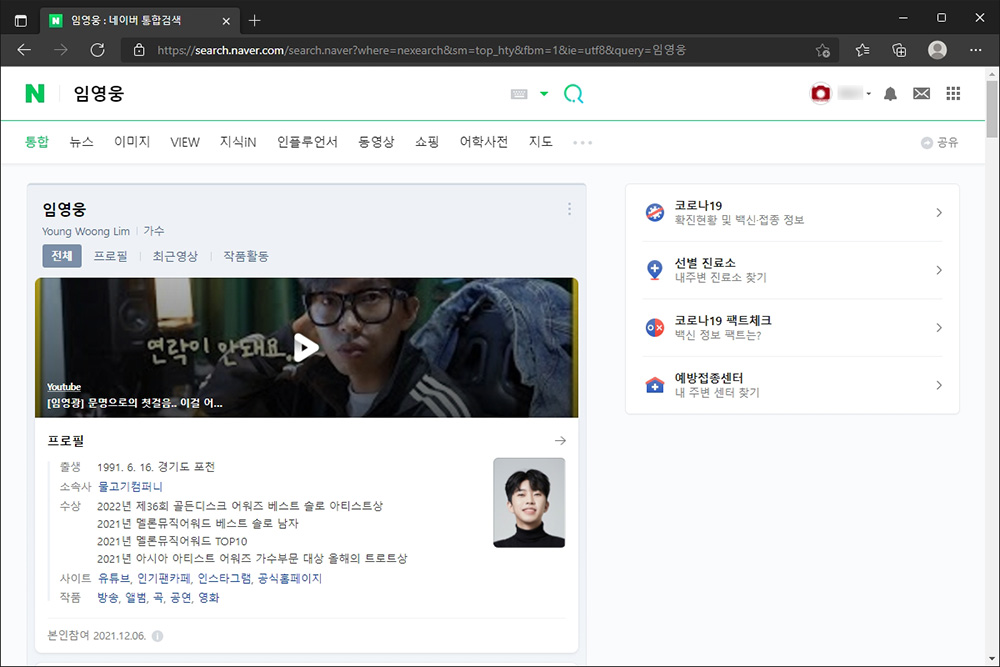The width and height of the screenshot is (1000, 667).
Task: Expand the search history dropdown arrow
Action: click(x=544, y=94)
